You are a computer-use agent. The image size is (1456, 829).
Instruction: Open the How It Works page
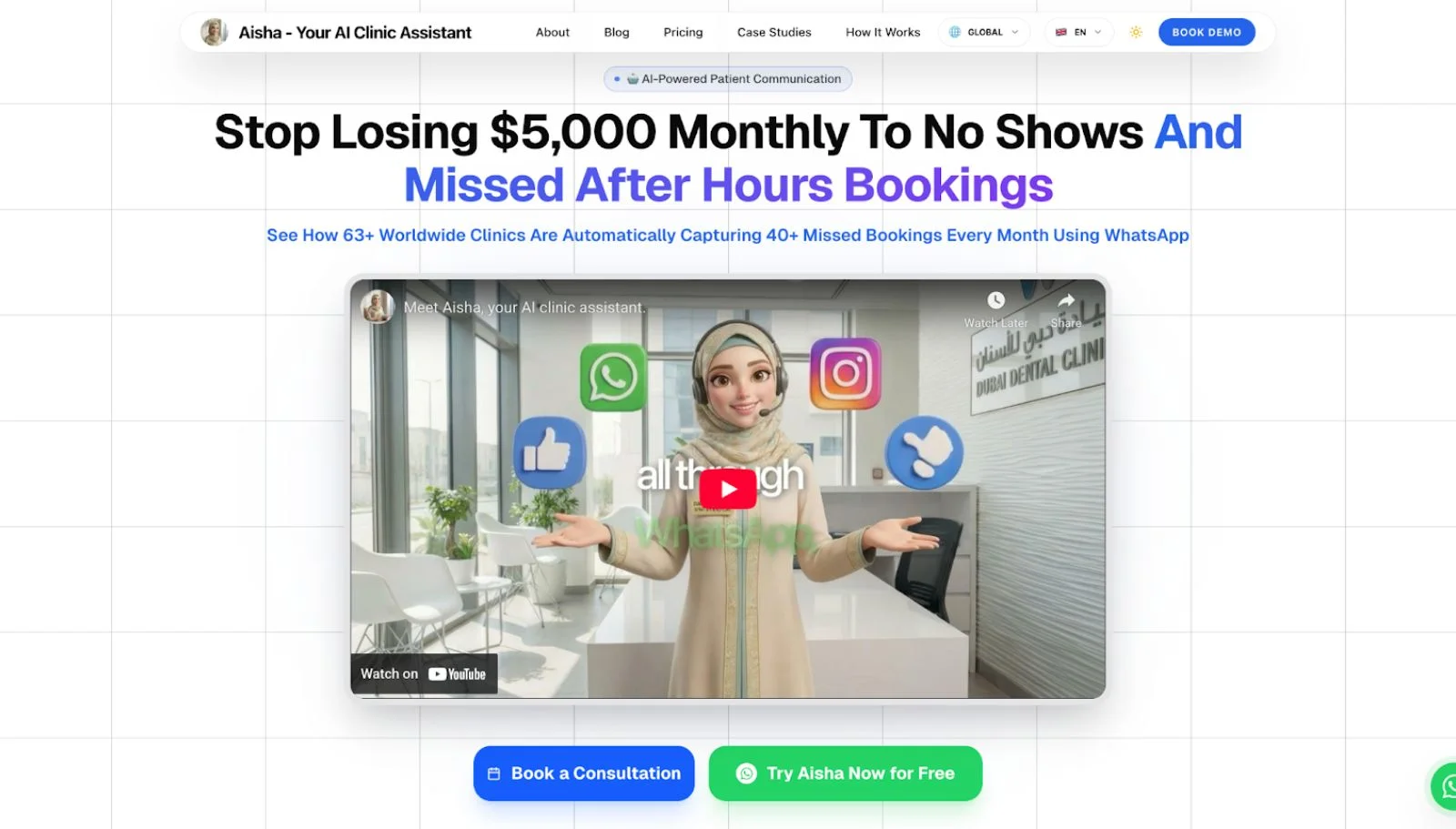(883, 32)
